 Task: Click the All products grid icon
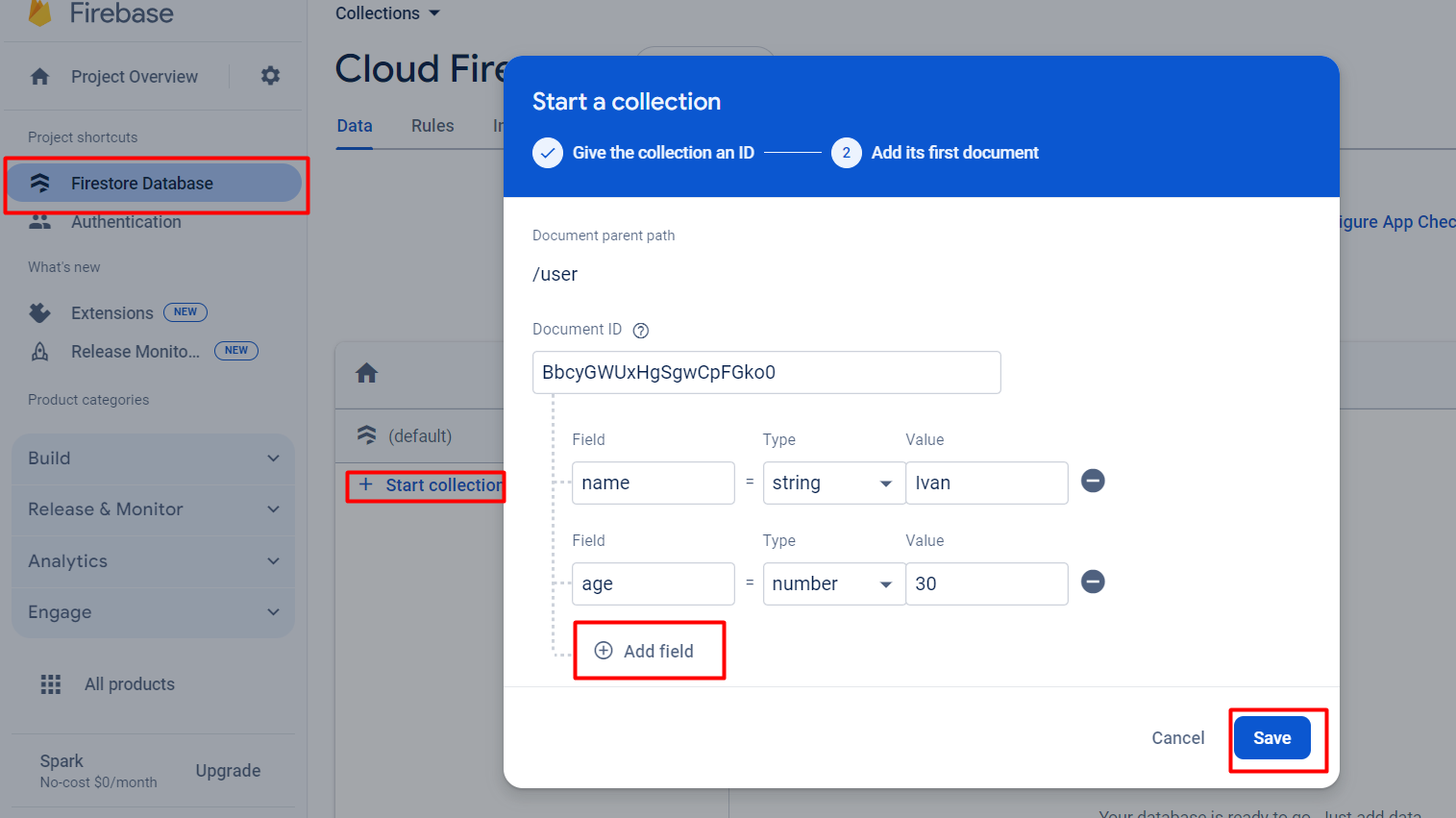51,684
